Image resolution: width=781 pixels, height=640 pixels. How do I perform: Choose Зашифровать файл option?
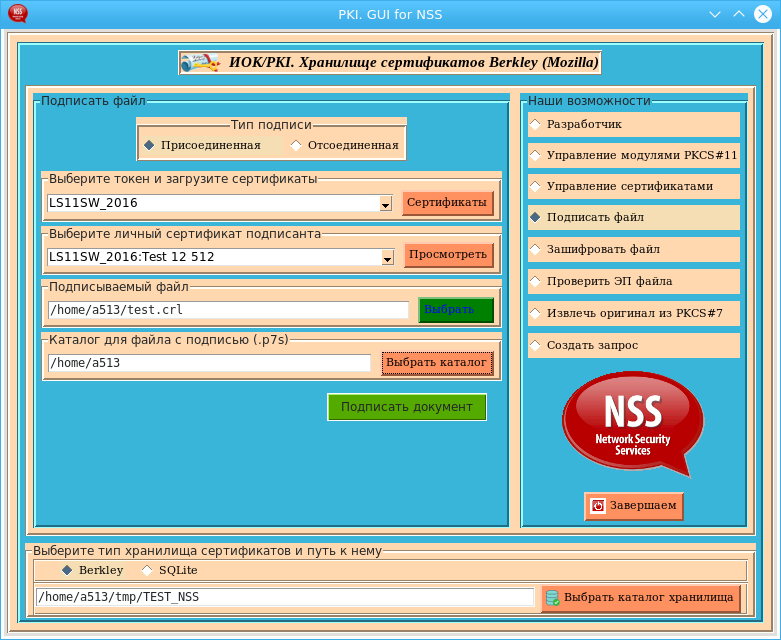coord(634,249)
